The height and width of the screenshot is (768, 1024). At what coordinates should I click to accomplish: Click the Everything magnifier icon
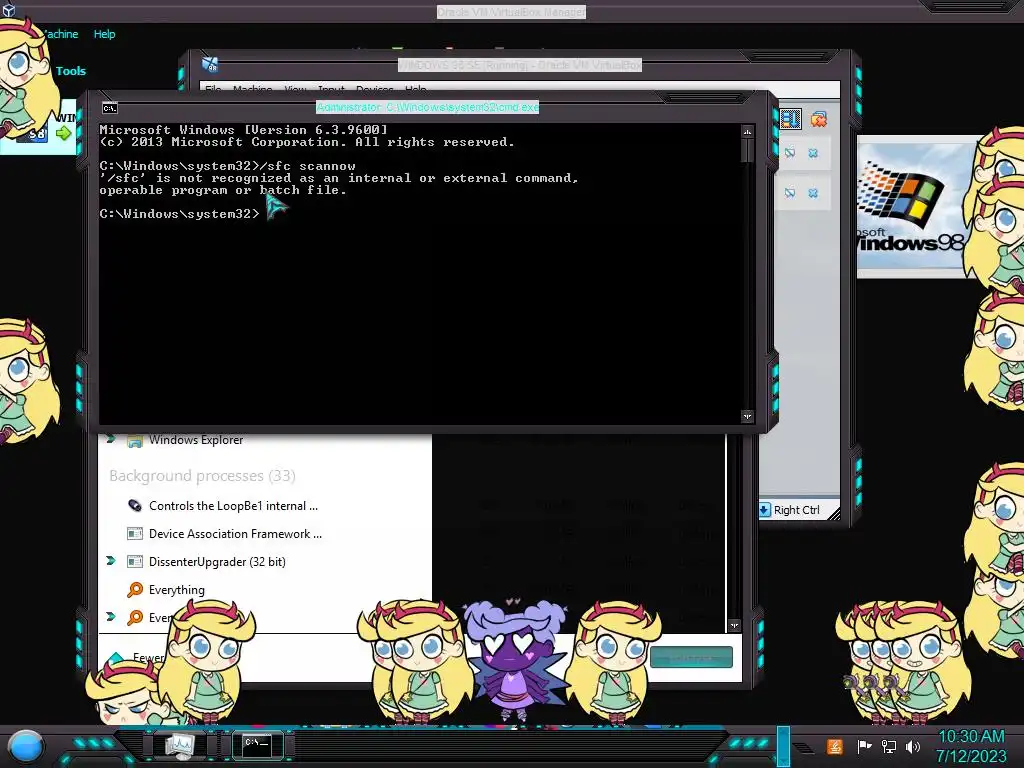pyautogui.click(x=135, y=590)
